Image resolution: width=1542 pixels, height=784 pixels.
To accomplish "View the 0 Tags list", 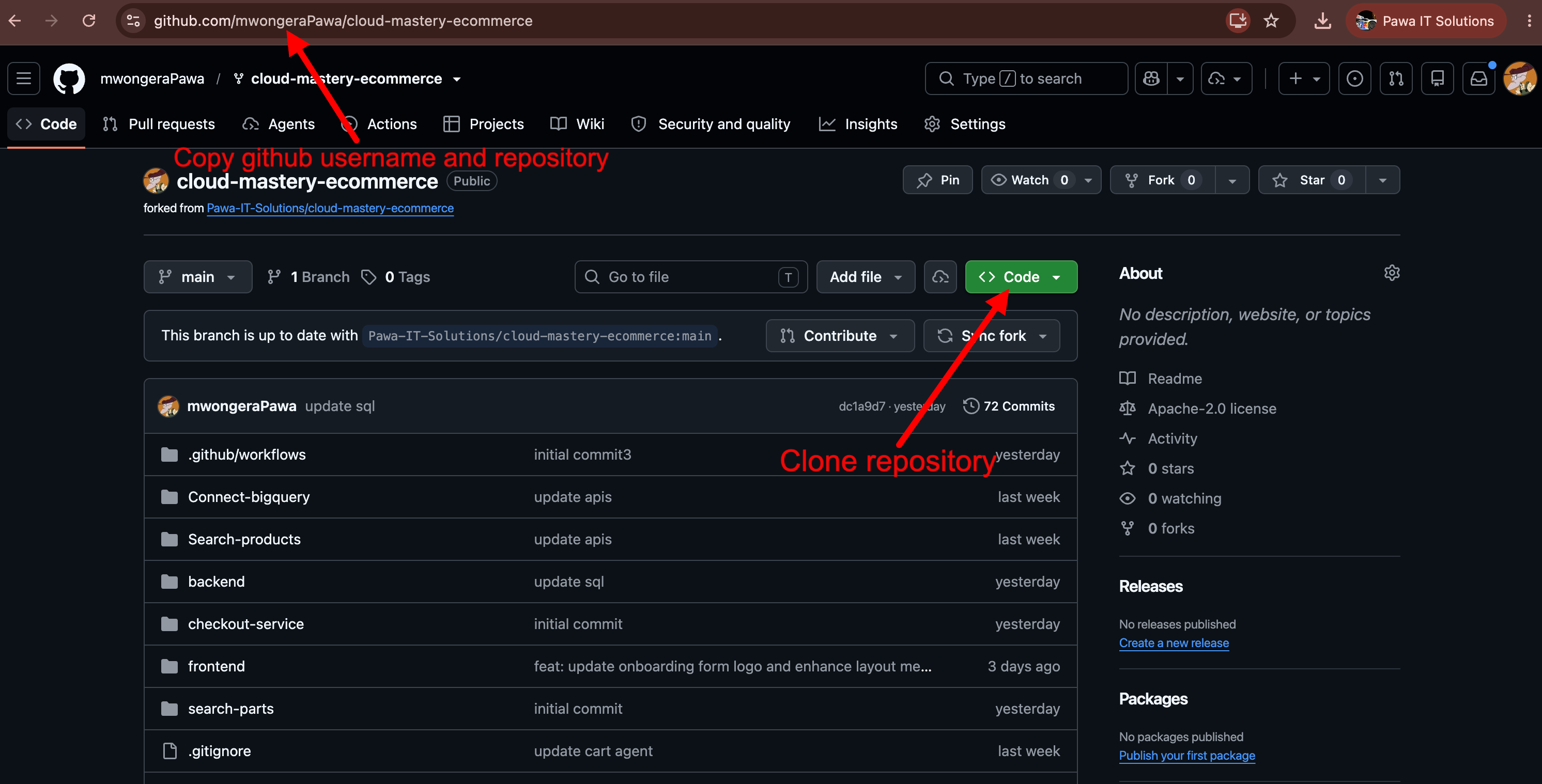I will pos(396,276).
